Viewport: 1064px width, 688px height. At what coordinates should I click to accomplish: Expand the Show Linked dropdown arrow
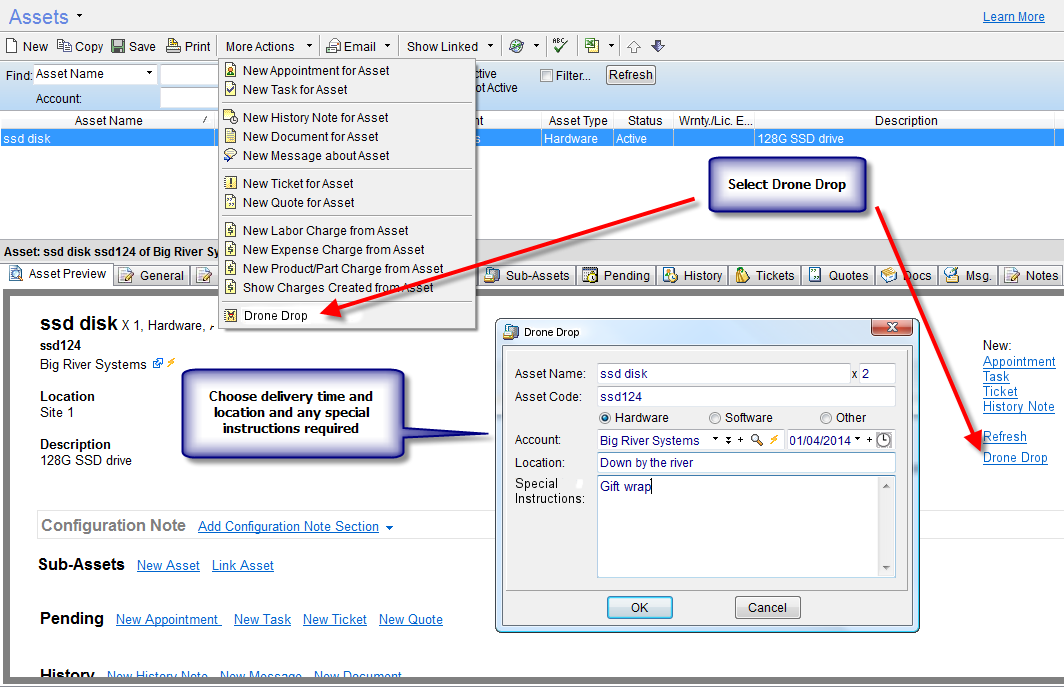[490, 46]
